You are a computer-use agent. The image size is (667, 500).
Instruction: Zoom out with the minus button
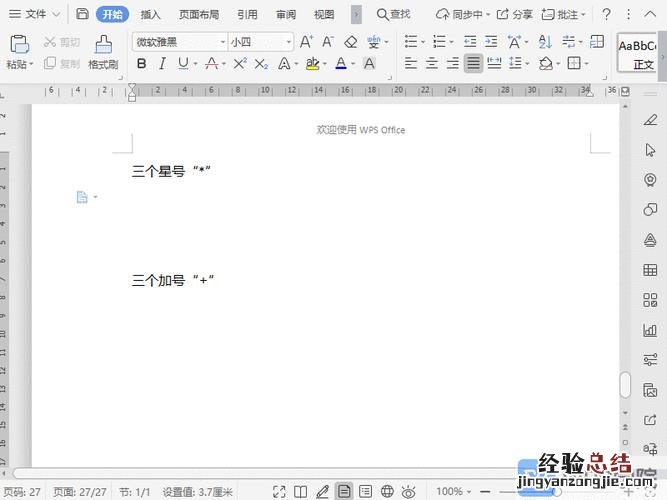tap(485, 491)
